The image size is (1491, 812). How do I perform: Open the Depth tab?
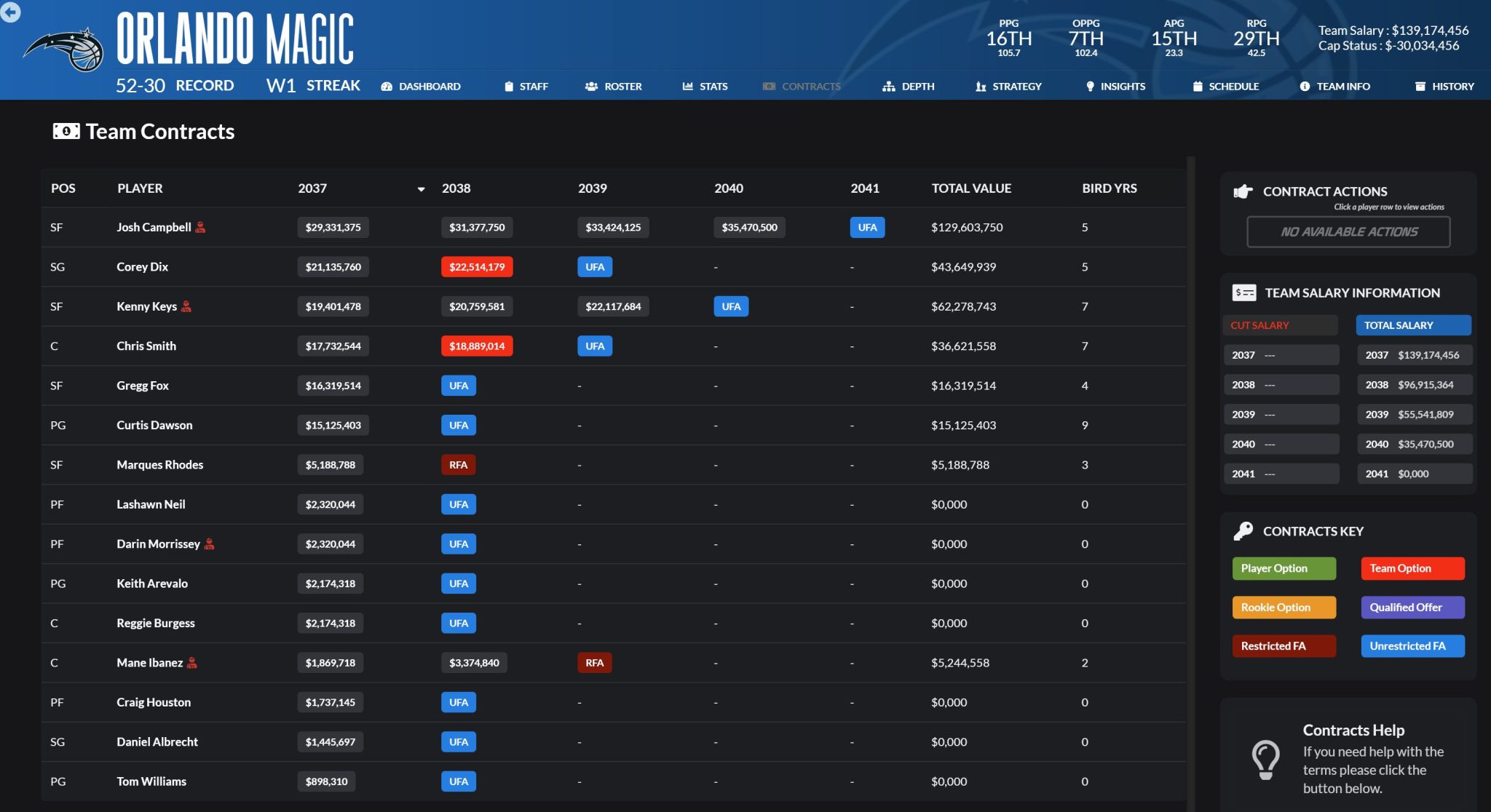pyautogui.click(x=909, y=86)
